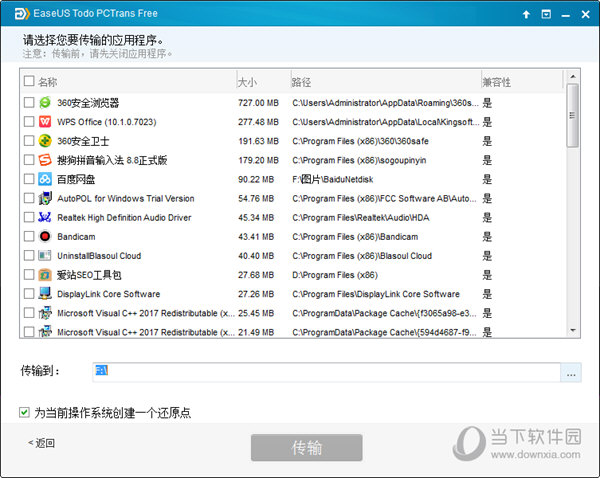Check the Visual C++ 2017 25.45 MB checkbox

[29, 313]
